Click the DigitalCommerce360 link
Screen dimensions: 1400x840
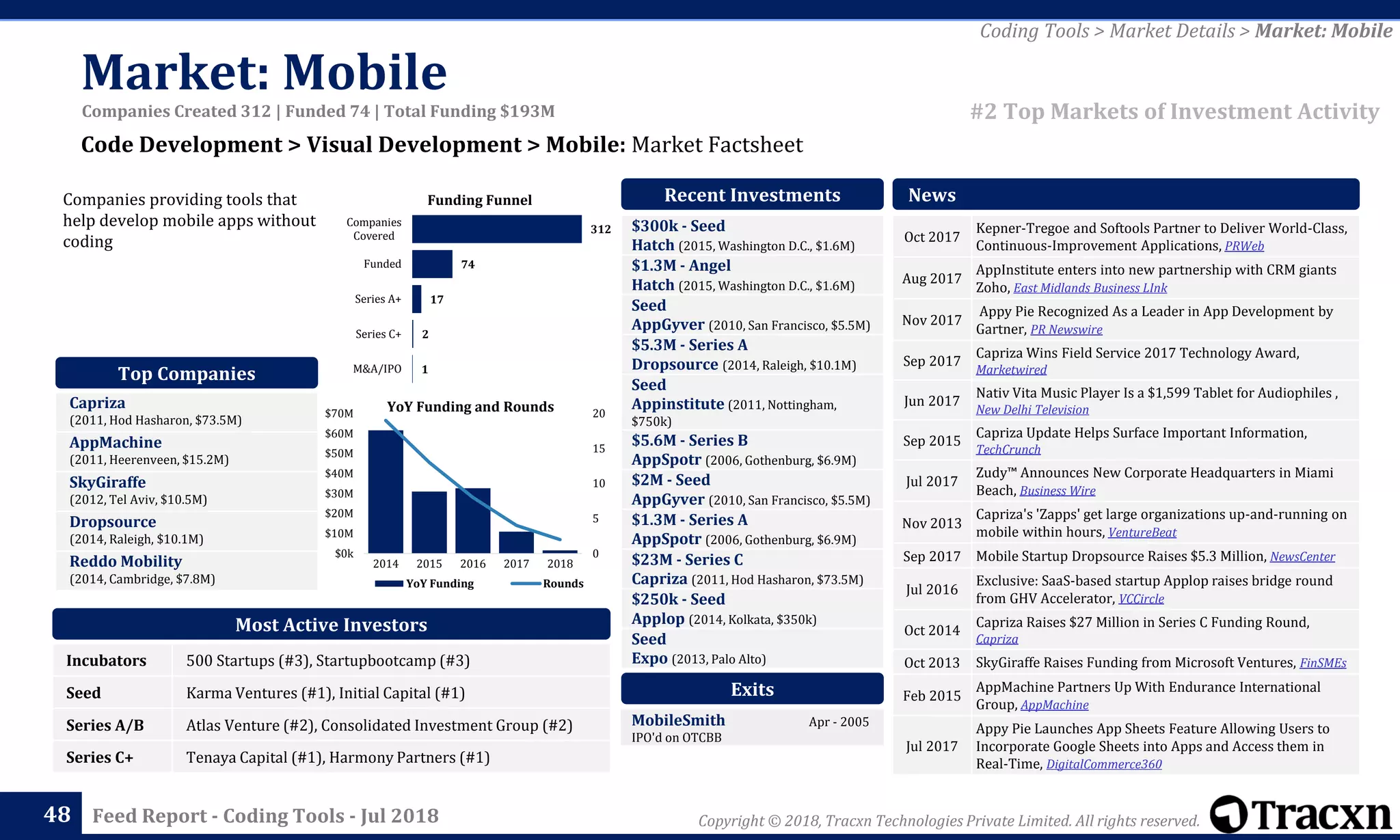(1103, 764)
